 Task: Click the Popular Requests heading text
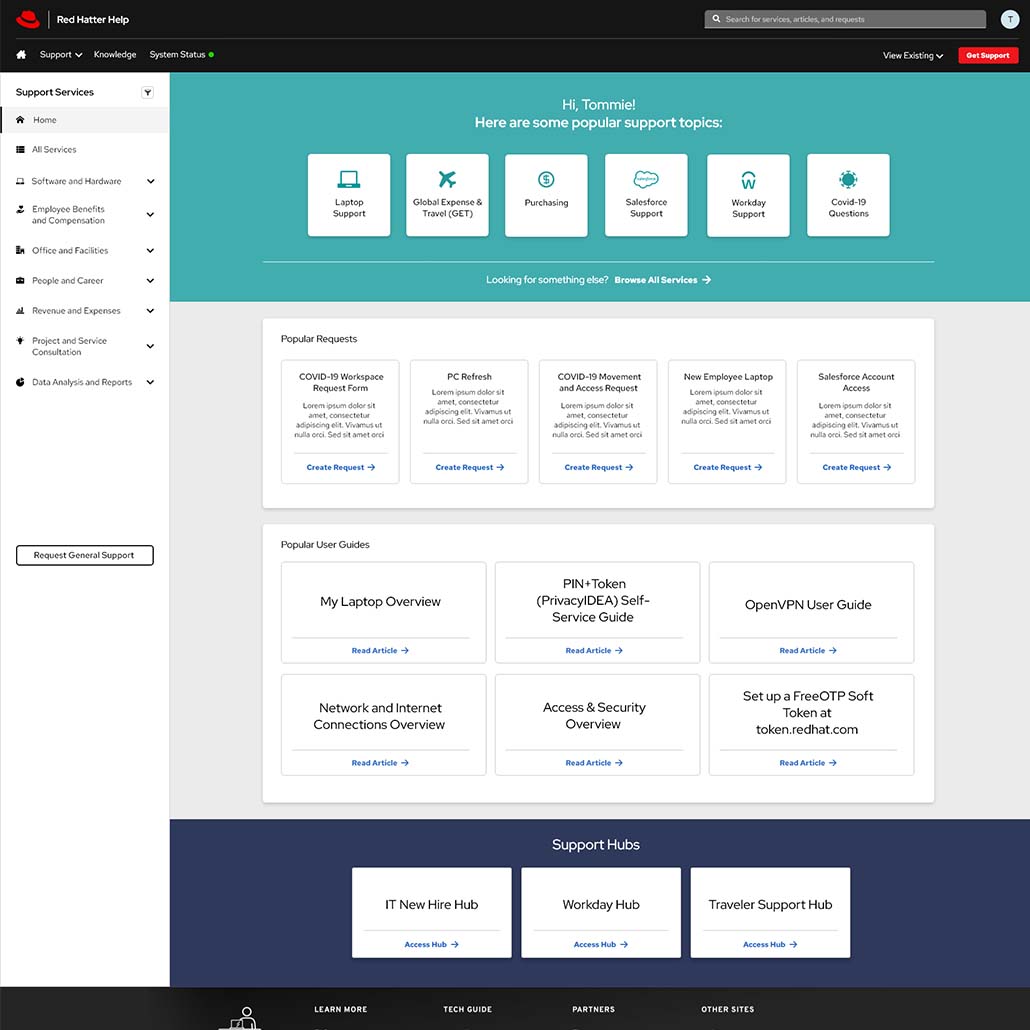[319, 339]
